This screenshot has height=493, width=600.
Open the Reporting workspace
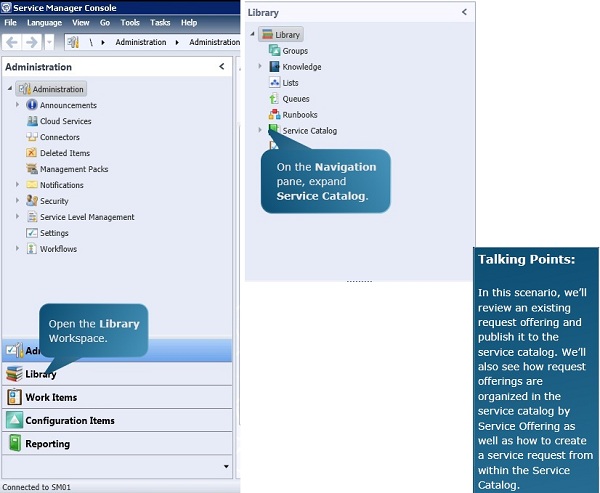(x=47, y=443)
